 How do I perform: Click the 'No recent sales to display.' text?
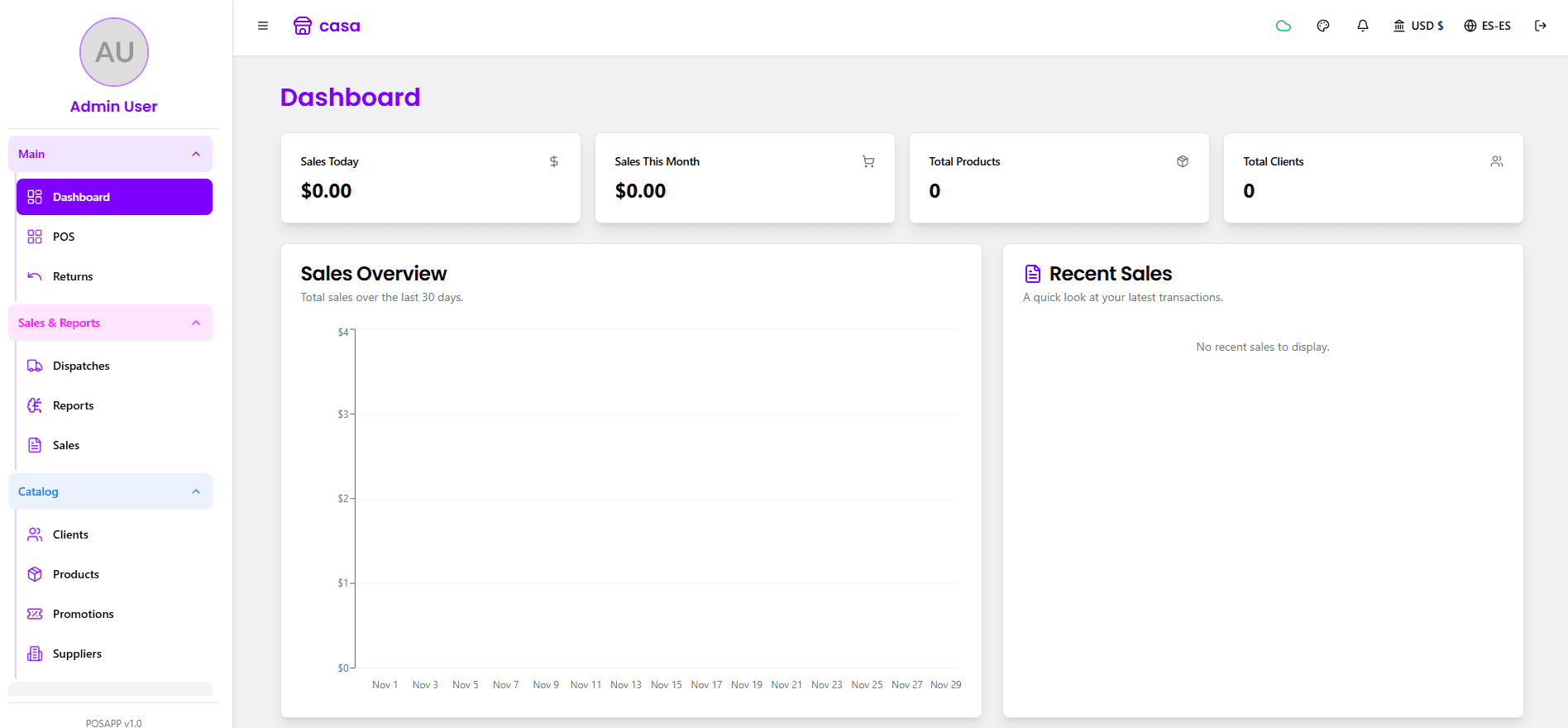pos(1263,347)
